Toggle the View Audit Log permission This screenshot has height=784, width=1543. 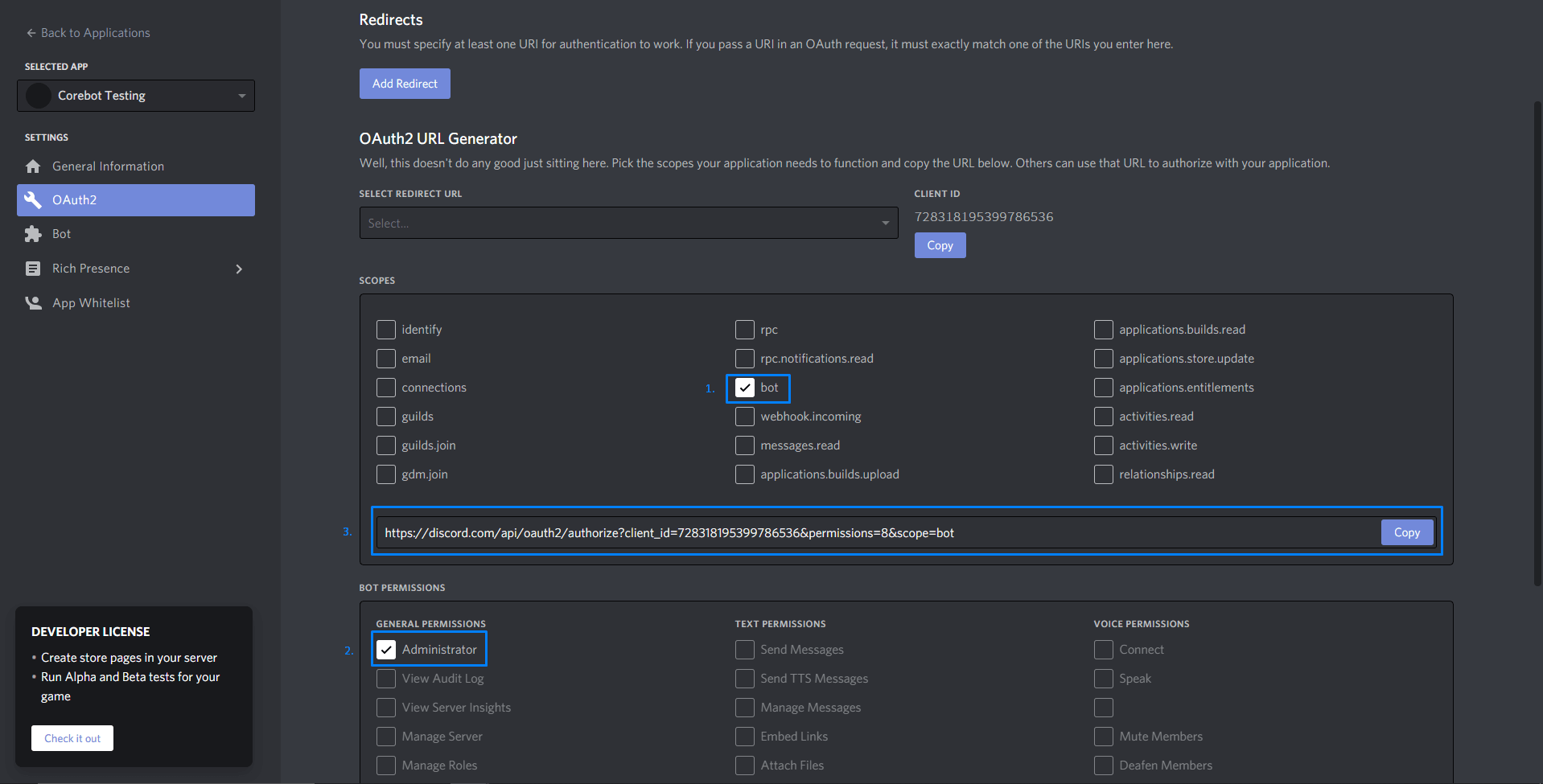click(x=386, y=679)
